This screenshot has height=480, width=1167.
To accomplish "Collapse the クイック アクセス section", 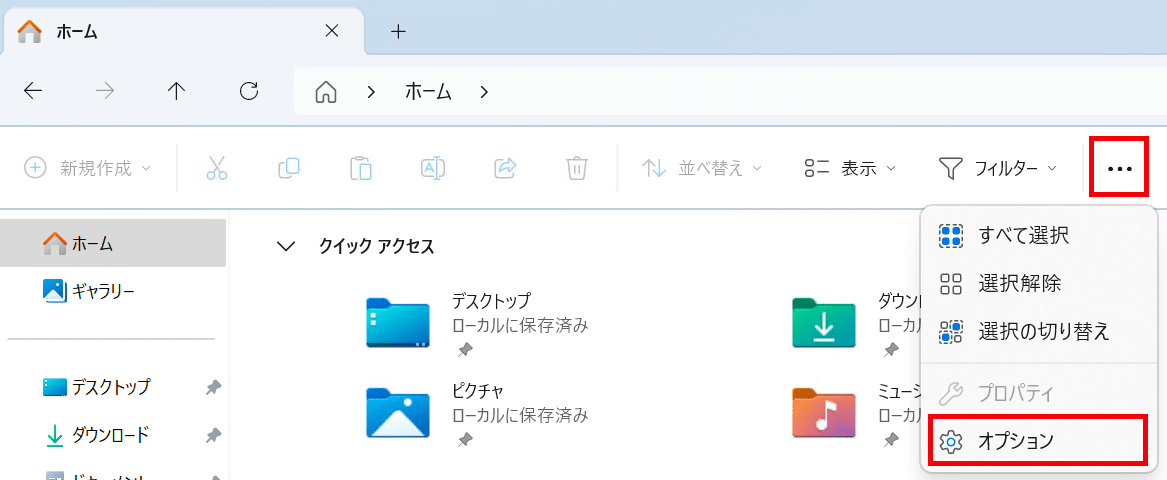I will pyautogui.click(x=285, y=246).
